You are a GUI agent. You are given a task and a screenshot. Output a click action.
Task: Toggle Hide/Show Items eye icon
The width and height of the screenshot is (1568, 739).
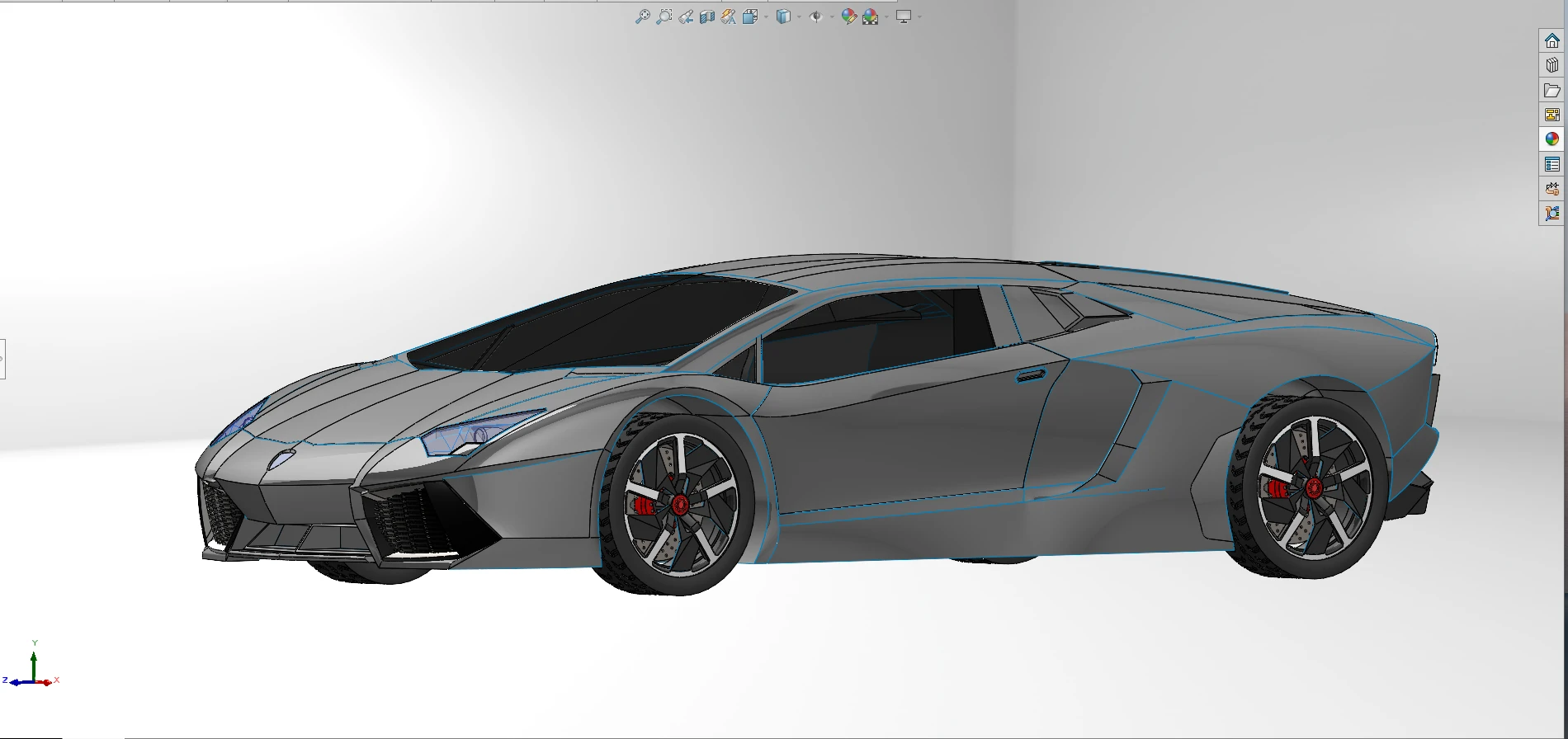816,16
